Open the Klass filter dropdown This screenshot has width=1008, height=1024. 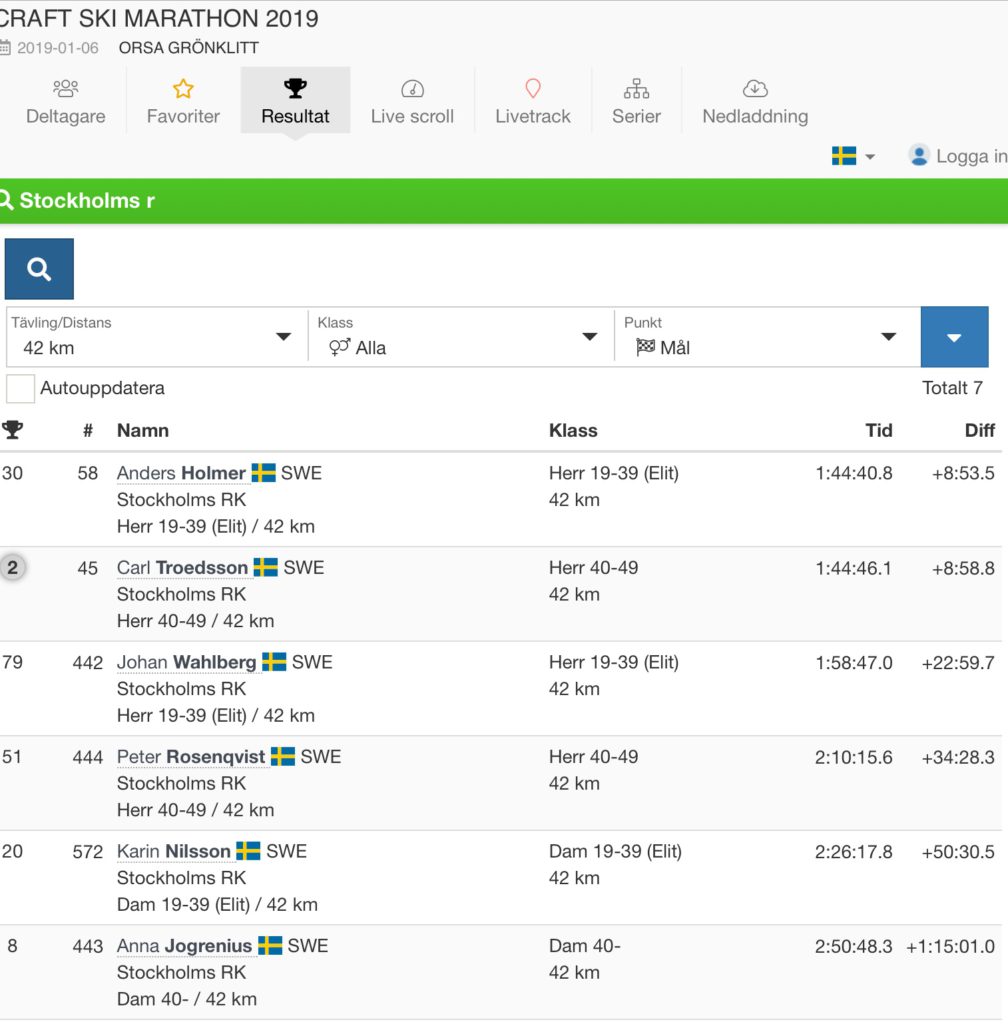click(x=461, y=337)
